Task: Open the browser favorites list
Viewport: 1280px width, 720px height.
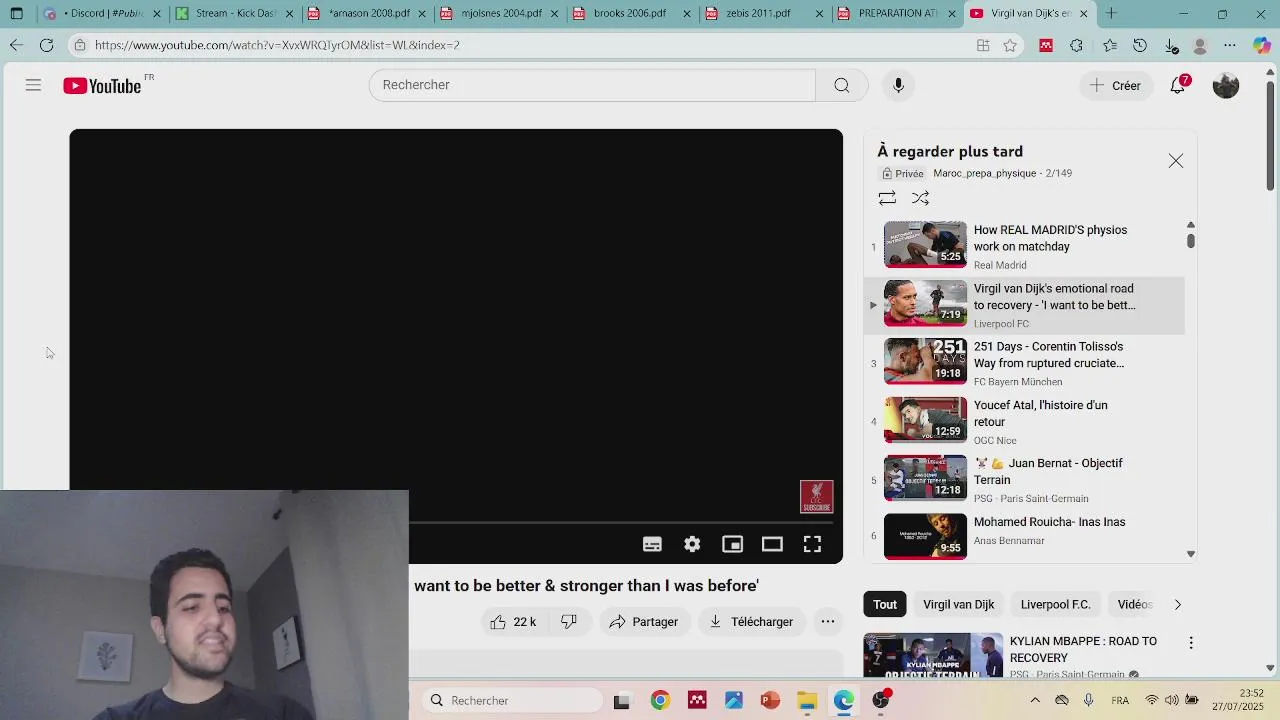Action: pyautogui.click(x=1110, y=45)
